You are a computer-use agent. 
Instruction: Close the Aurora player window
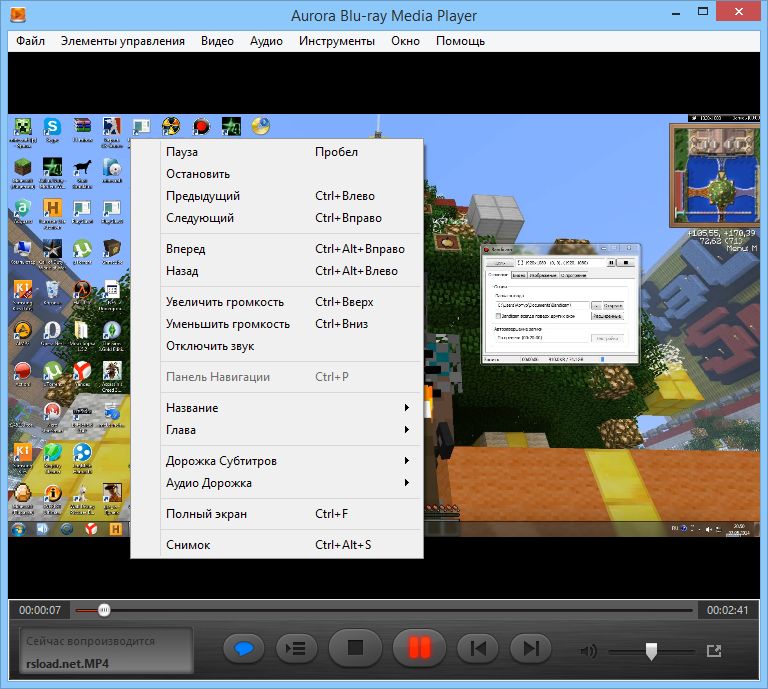click(x=738, y=11)
